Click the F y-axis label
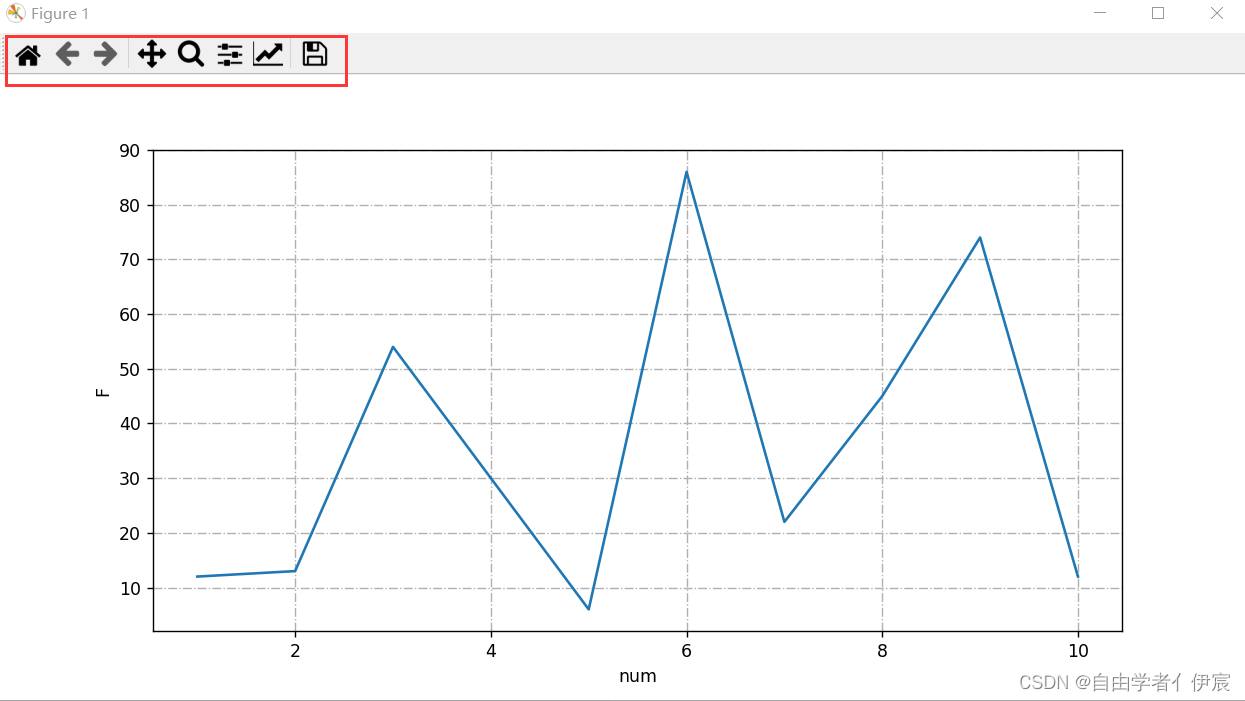 point(101,390)
